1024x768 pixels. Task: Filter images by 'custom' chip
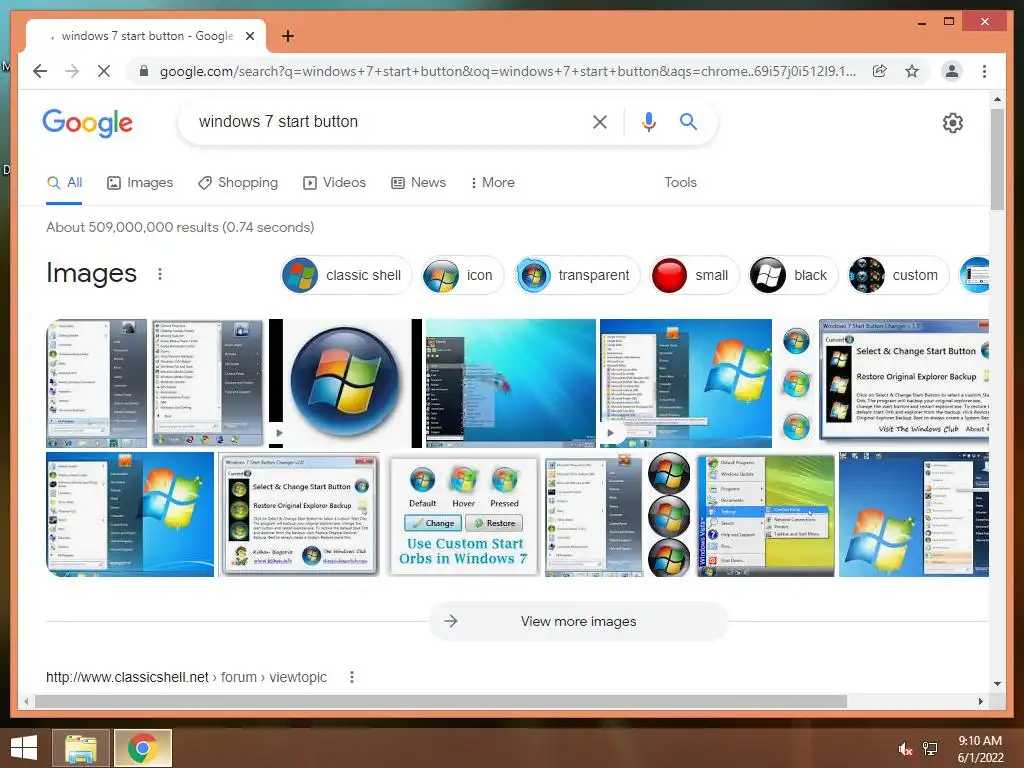tap(898, 276)
